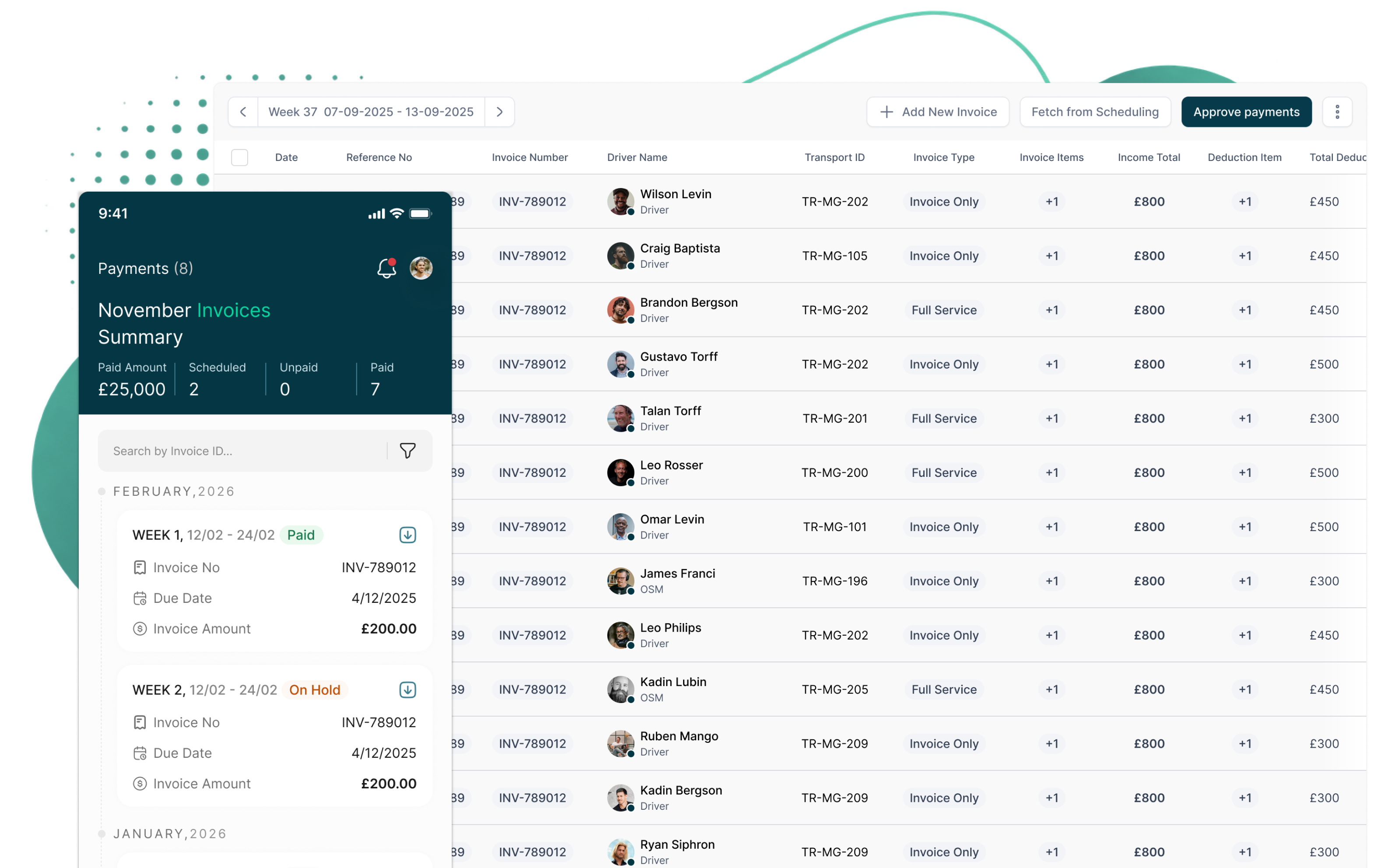
Task: Click the Transport ID column header
Action: click(x=834, y=157)
